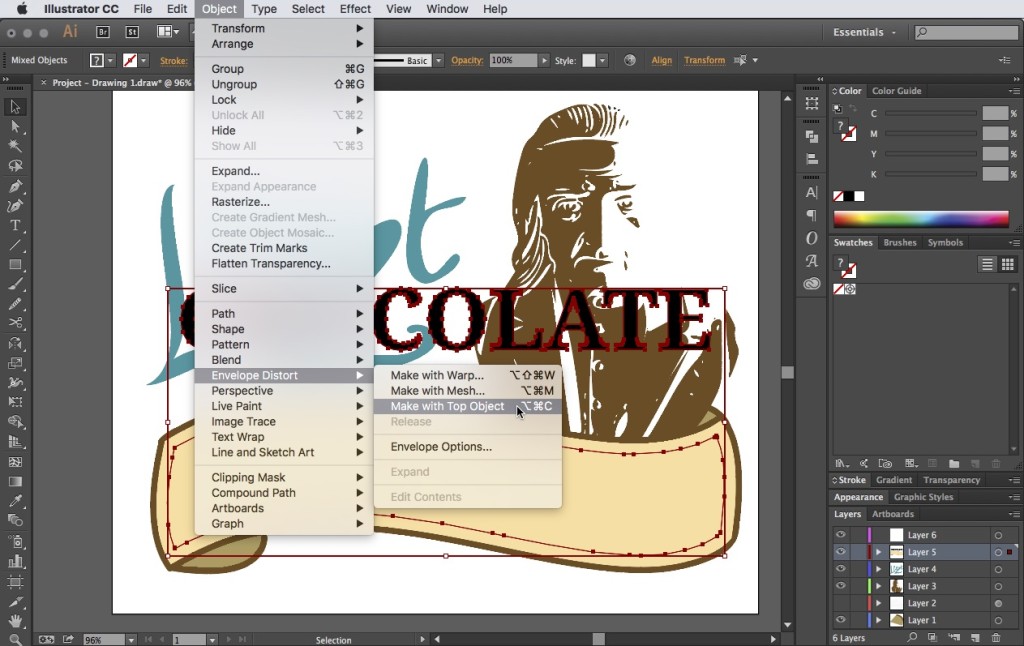Open the Effect menu
The height and width of the screenshot is (646, 1024).
click(355, 9)
